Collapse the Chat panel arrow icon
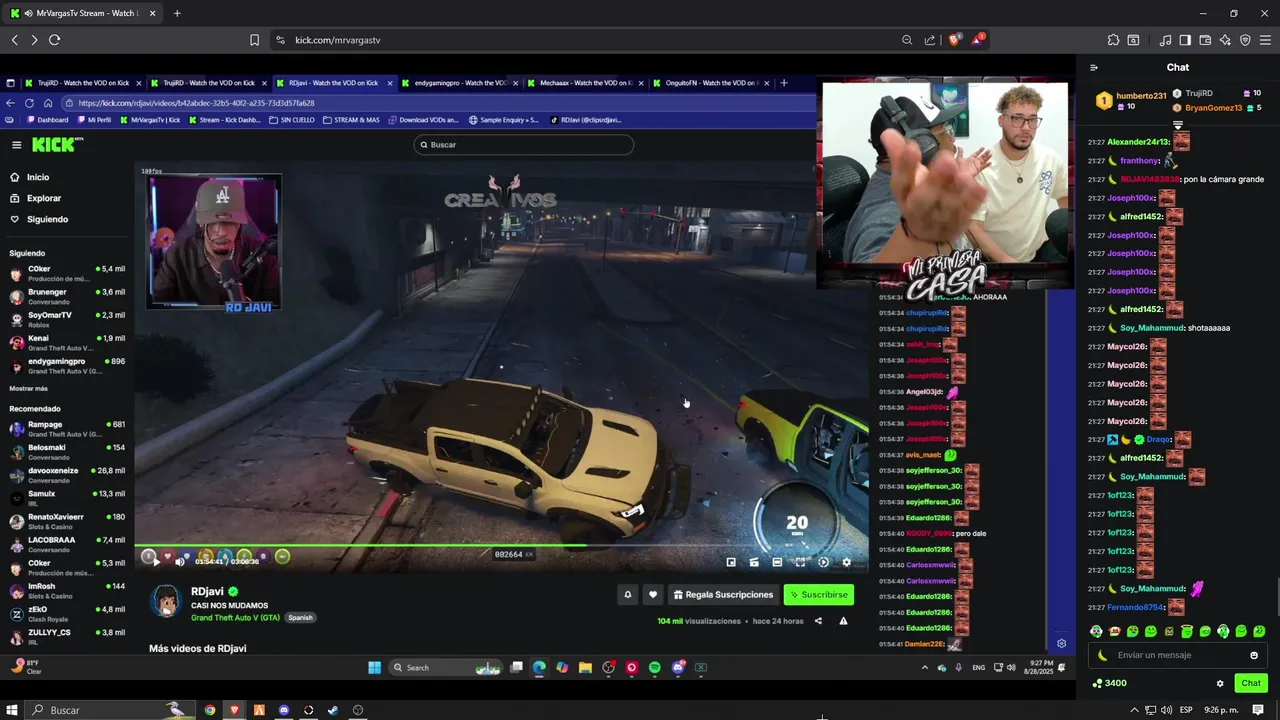This screenshot has height=720, width=1280. tap(1094, 67)
